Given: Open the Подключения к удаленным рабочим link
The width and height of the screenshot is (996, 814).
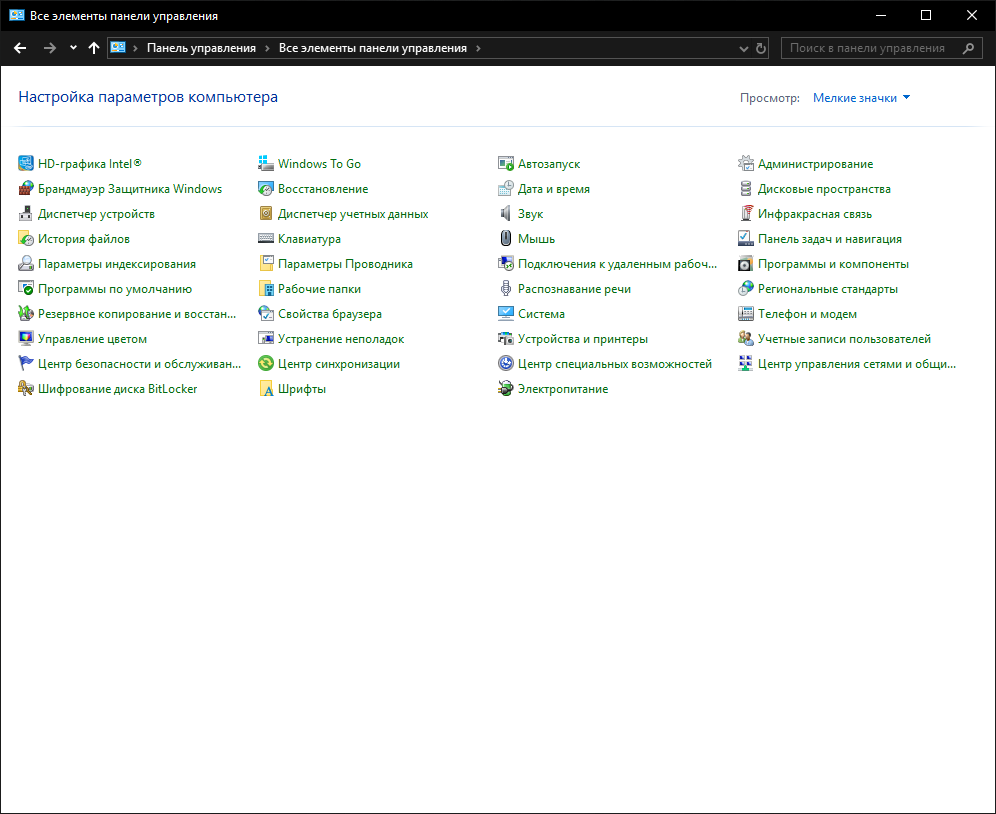Looking at the screenshot, I should (x=617, y=264).
